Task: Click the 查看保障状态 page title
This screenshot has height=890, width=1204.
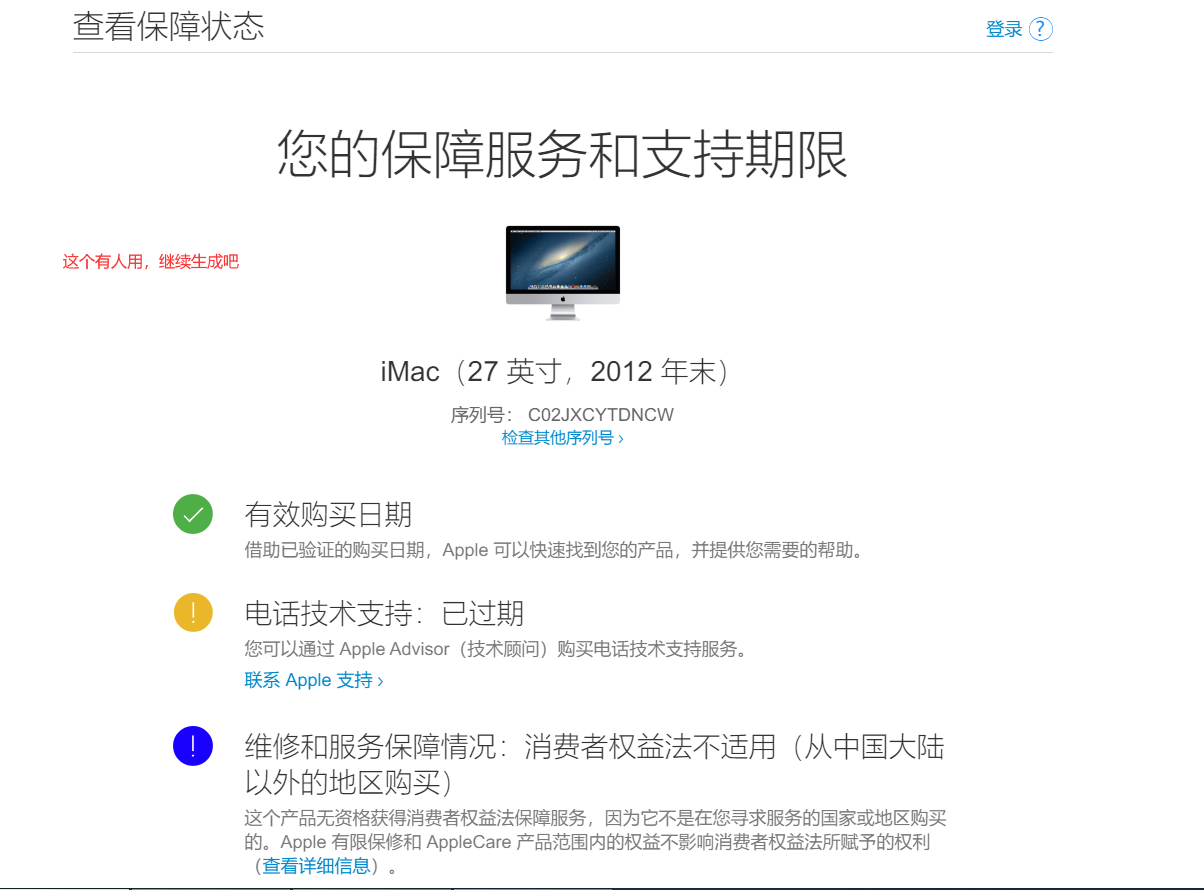Action: click(169, 27)
